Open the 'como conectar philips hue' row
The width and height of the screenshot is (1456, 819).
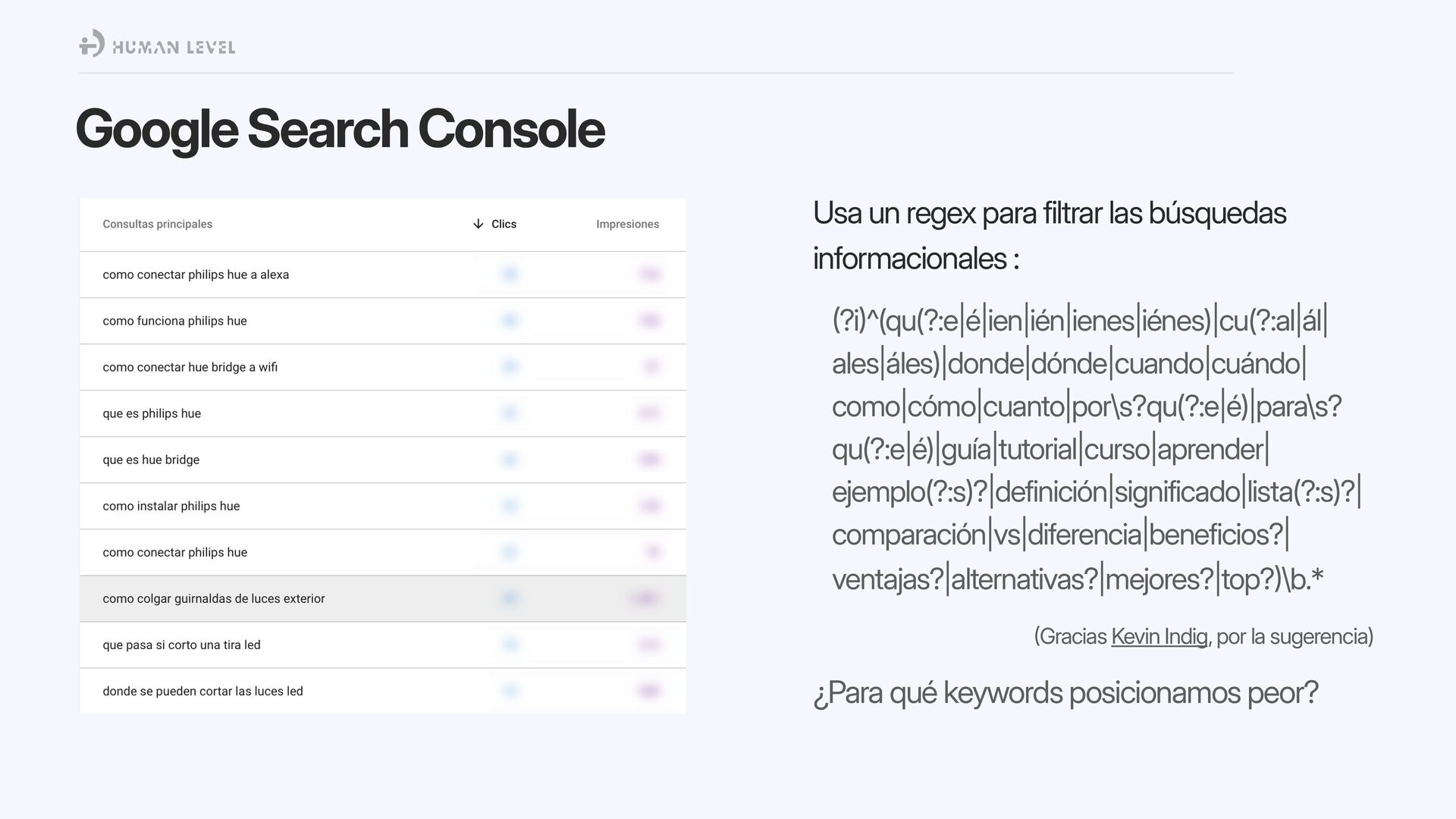174,552
